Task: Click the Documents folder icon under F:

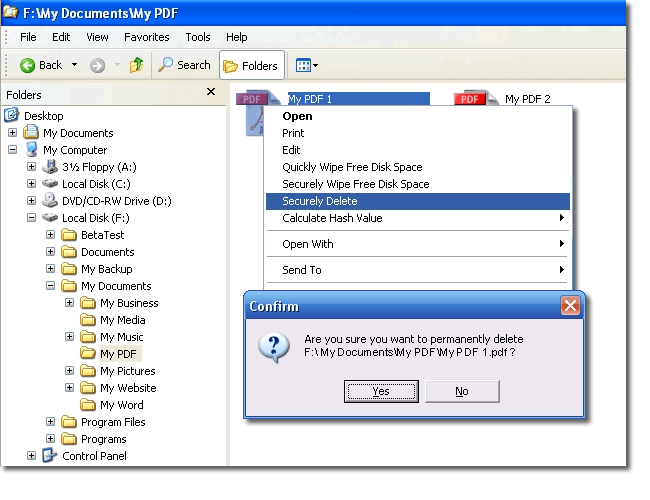Action: [x=69, y=252]
